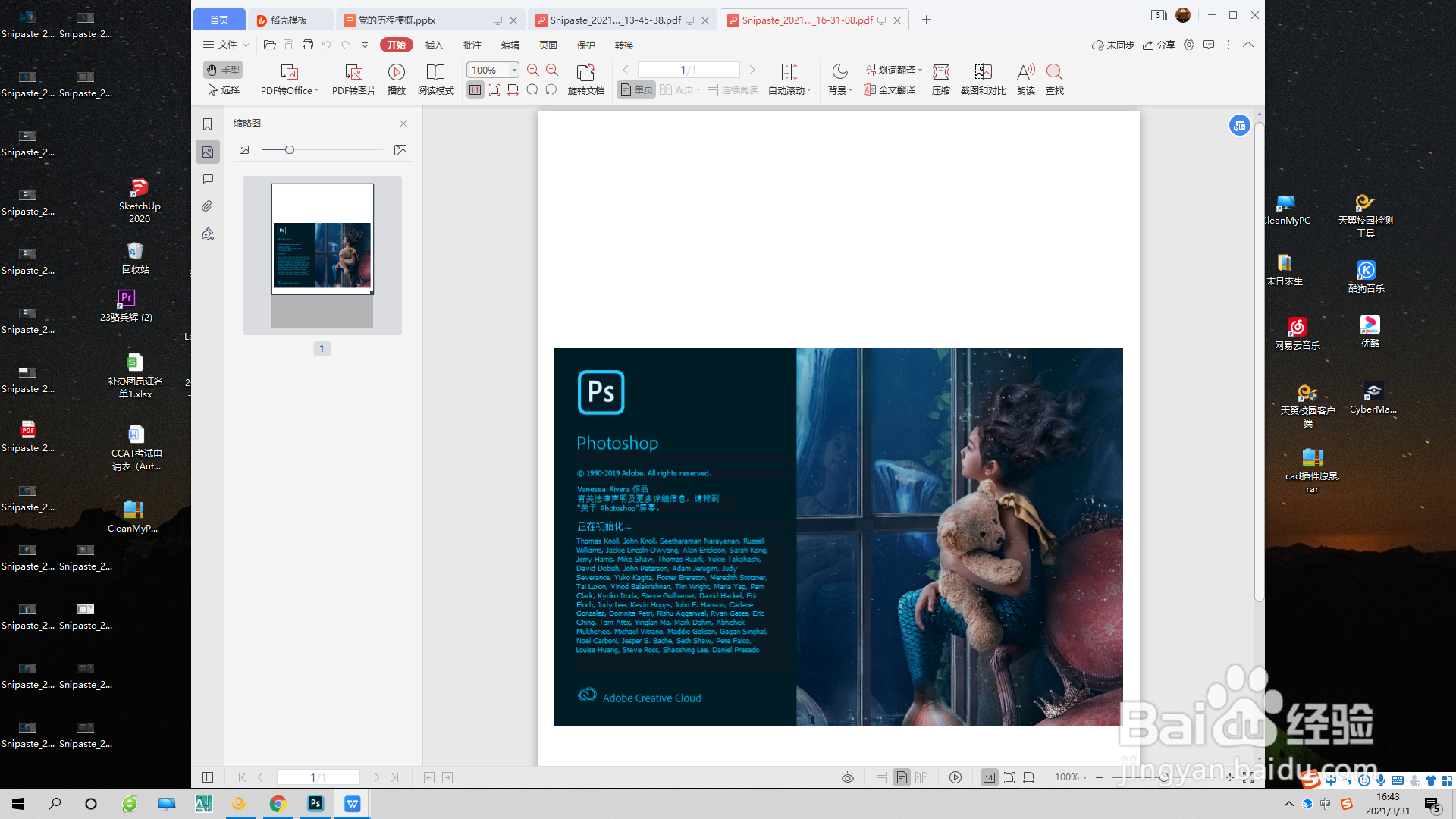Rotate page clockwise in the ribbon

(551, 89)
